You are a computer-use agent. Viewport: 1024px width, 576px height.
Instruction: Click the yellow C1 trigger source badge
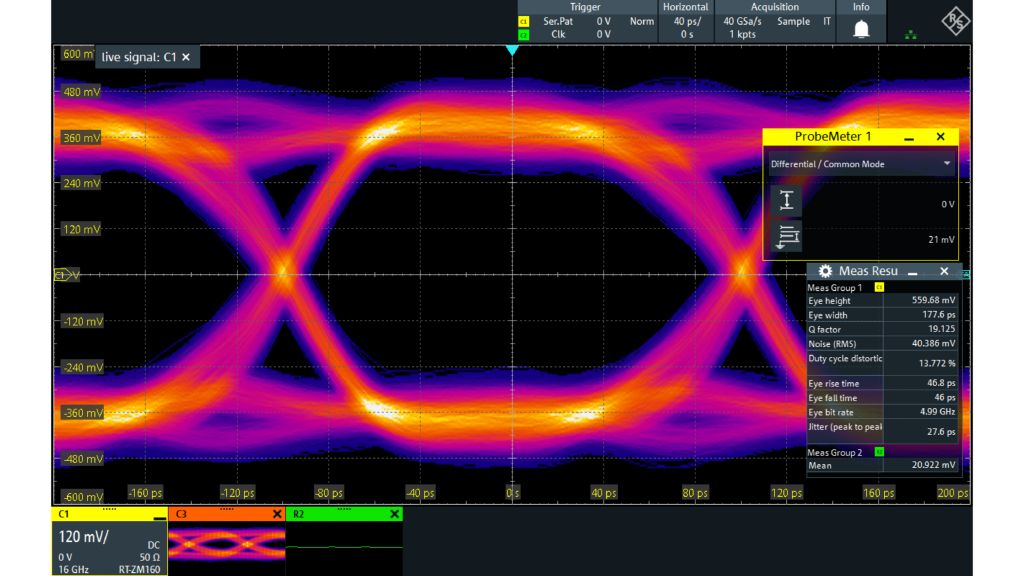(523, 21)
